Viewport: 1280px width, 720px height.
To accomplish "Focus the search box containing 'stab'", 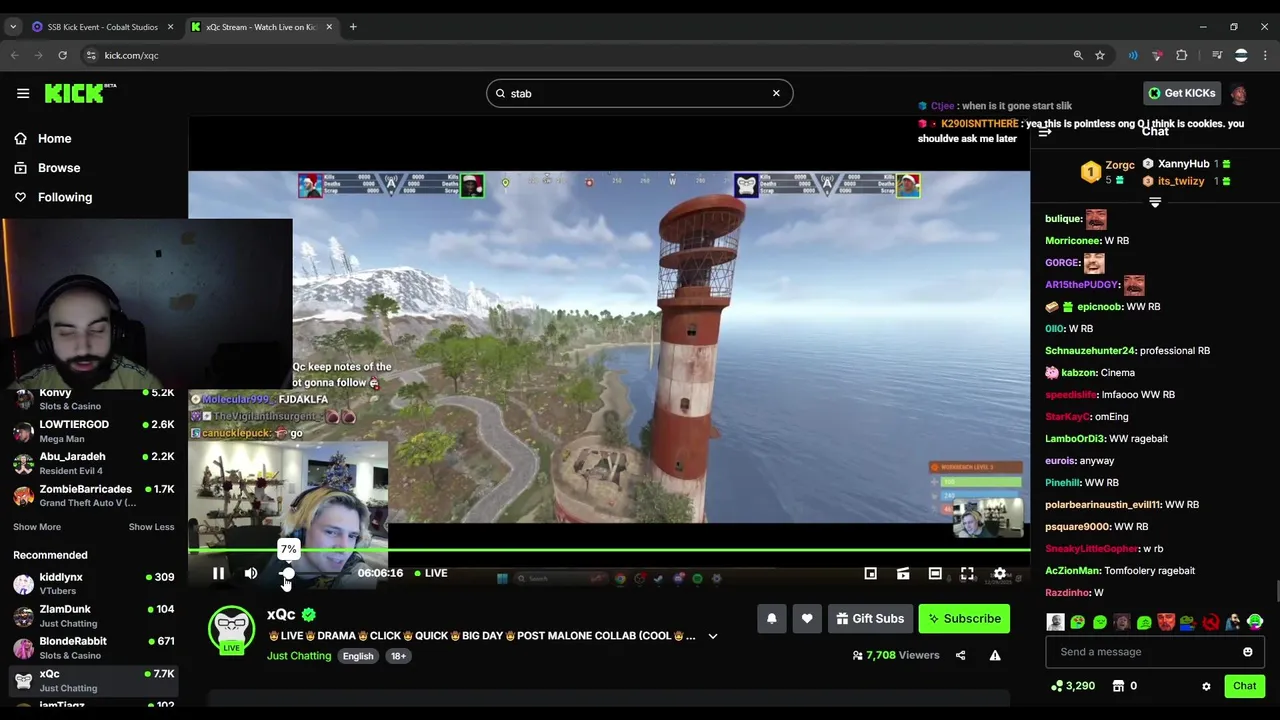I will [x=639, y=93].
